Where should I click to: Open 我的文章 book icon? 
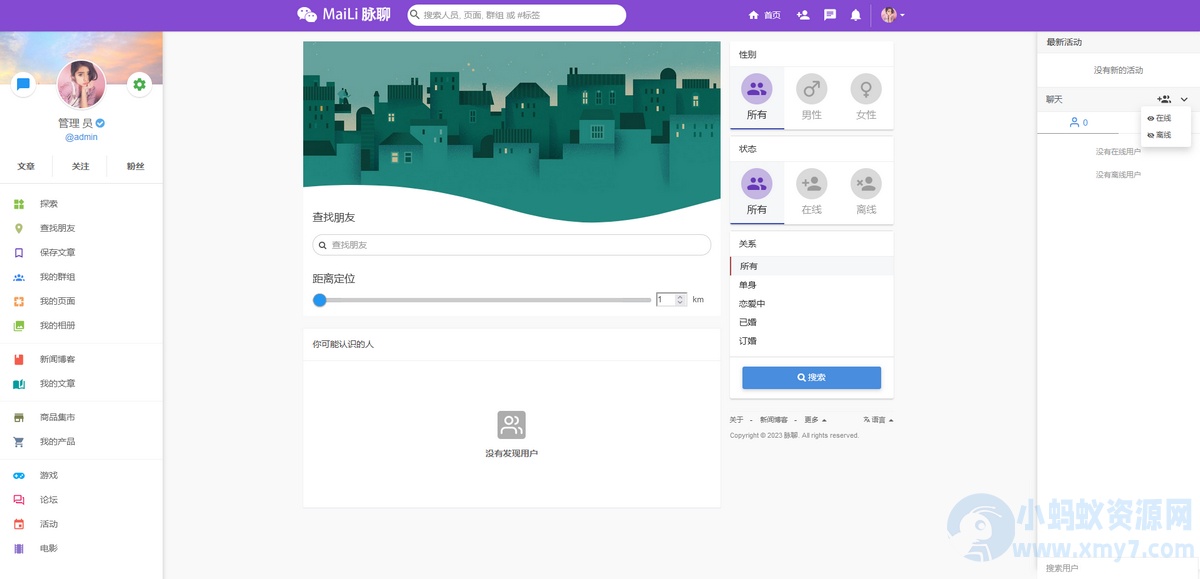(19, 384)
